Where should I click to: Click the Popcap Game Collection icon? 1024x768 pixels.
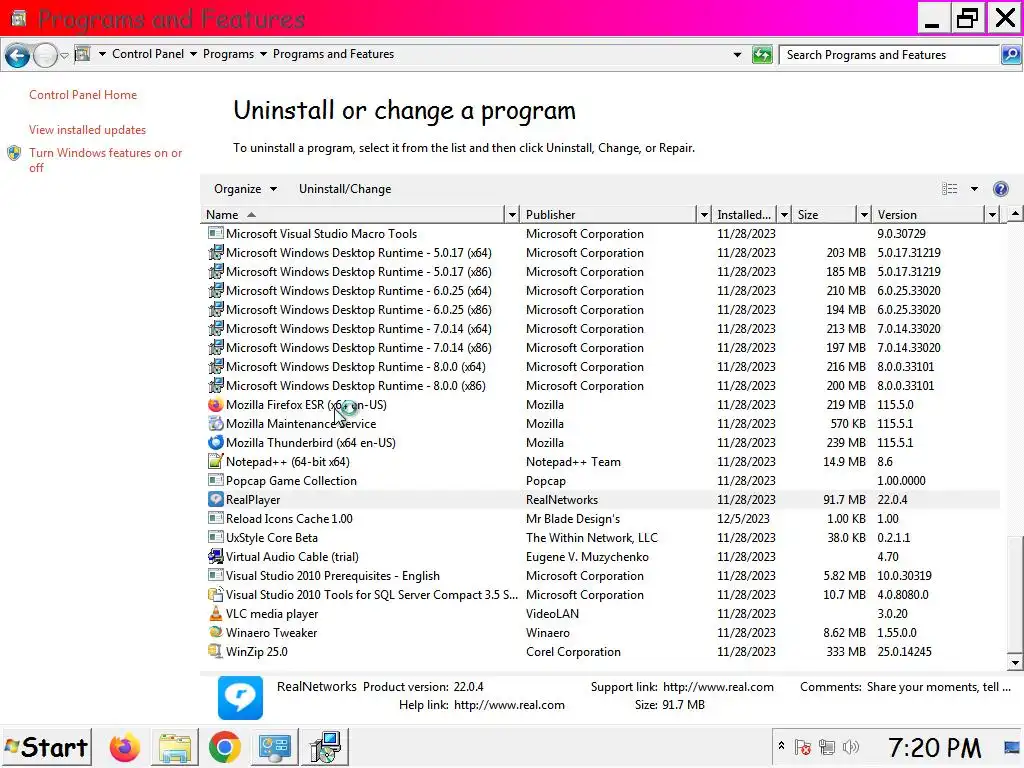216,481
